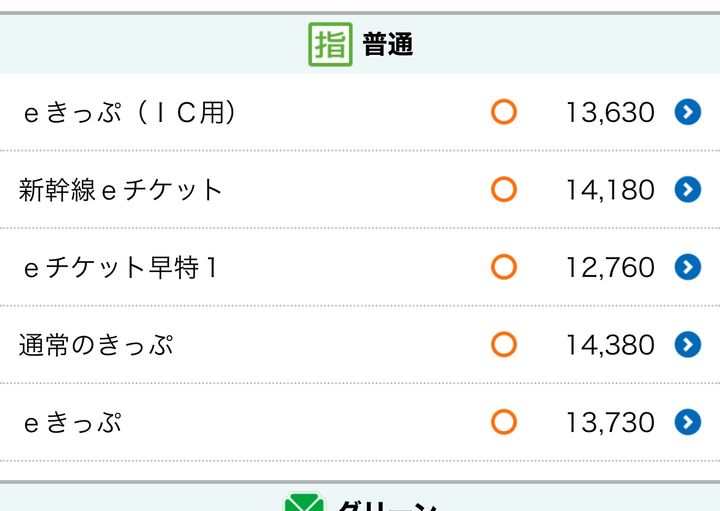Image resolution: width=720 pixels, height=511 pixels.
Task: Click the availability circle for 通常のきっぷ
Action: (504, 345)
